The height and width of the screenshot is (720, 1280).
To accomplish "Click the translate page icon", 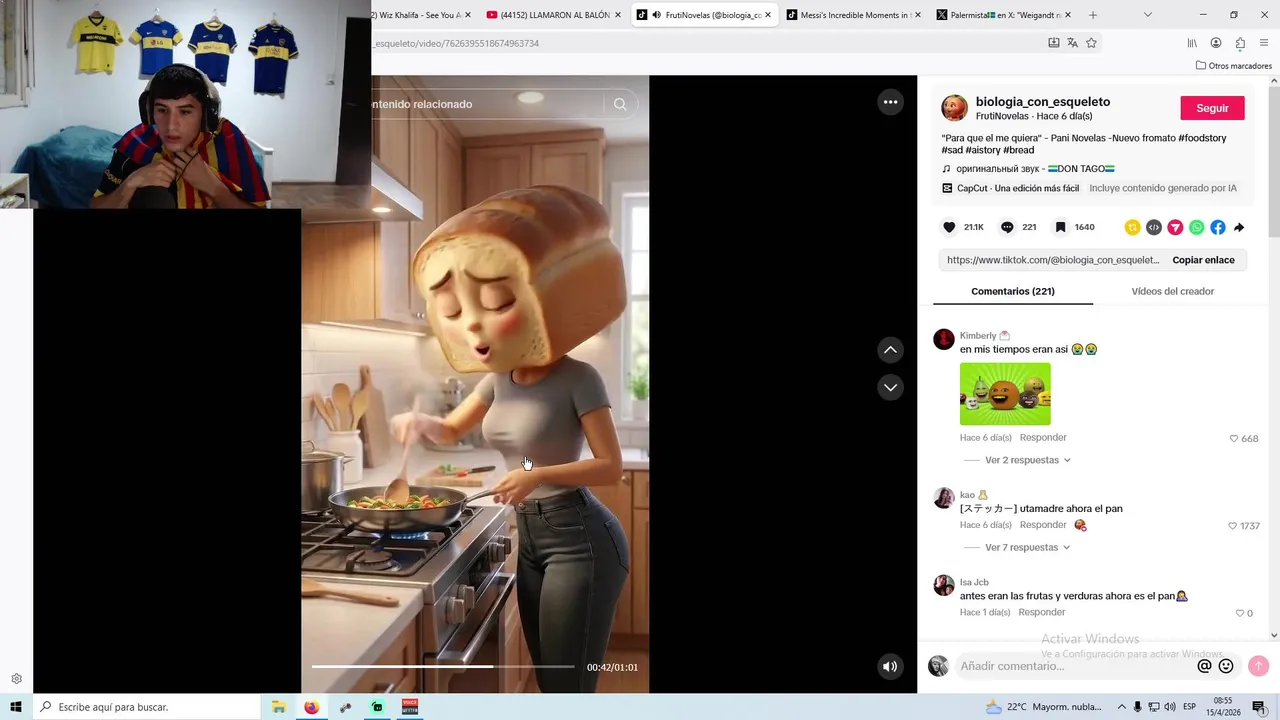I will tap(1072, 43).
